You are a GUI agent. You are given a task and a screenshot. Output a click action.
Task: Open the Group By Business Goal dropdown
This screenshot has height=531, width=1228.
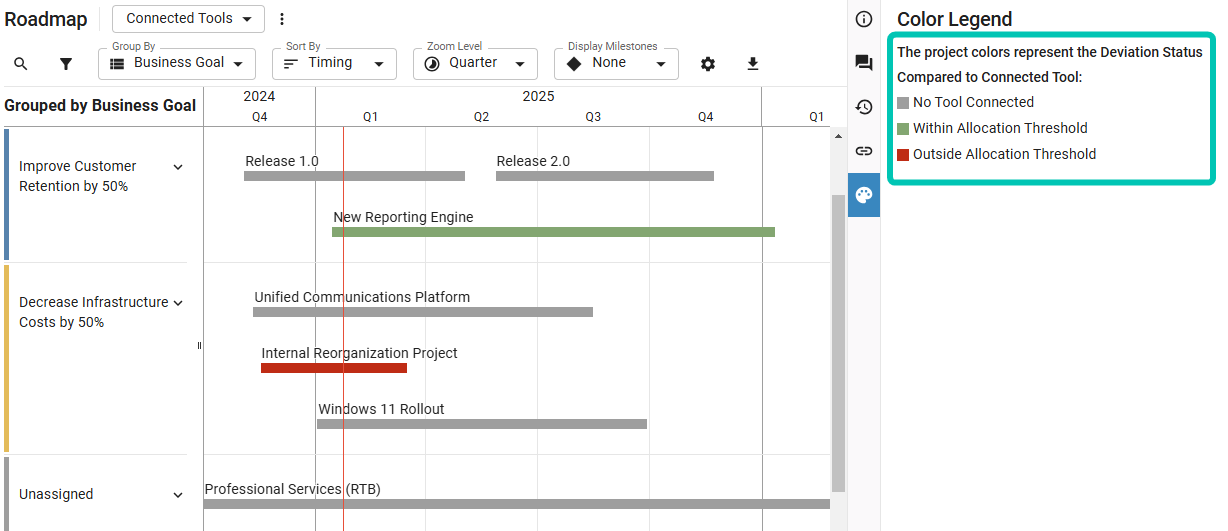coord(177,63)
